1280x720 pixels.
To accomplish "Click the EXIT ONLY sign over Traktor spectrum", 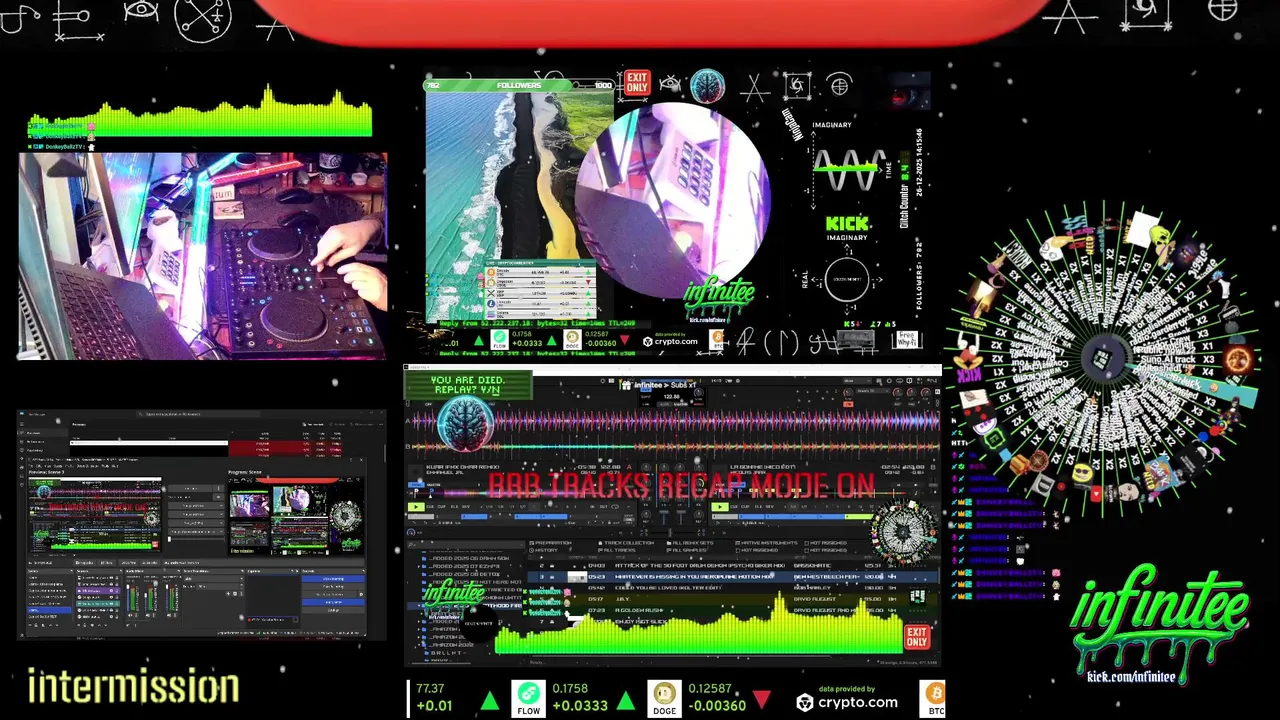I will pos(917,637).
